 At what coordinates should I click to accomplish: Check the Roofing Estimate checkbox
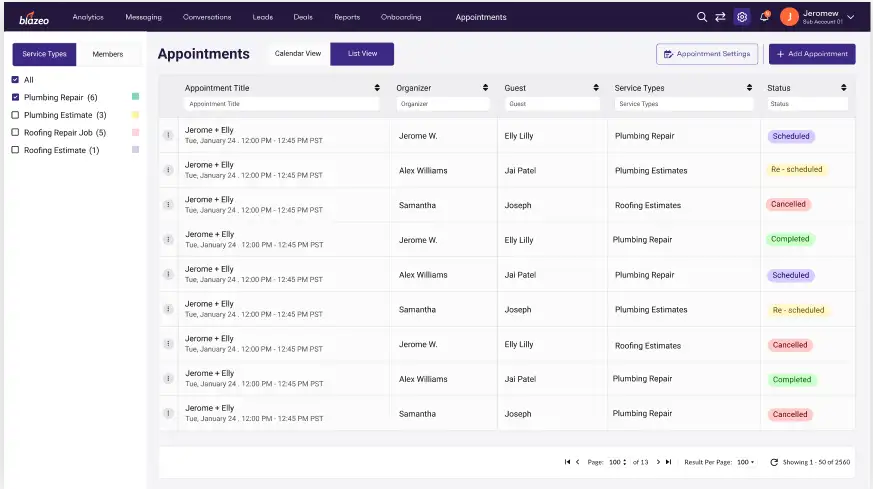[x=15, y=150]
